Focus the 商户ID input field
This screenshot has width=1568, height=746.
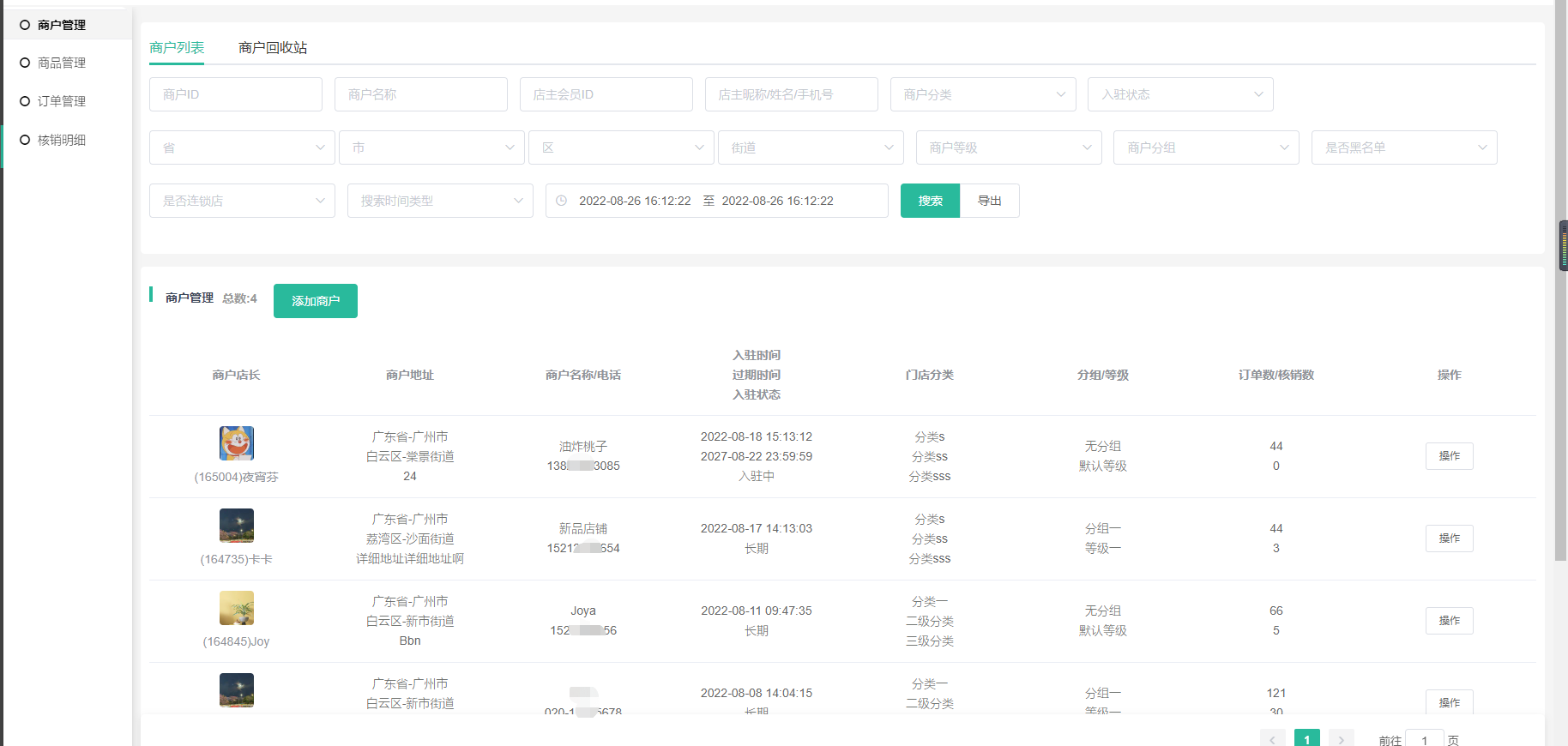pyautogui.click(x=236, y=94)
